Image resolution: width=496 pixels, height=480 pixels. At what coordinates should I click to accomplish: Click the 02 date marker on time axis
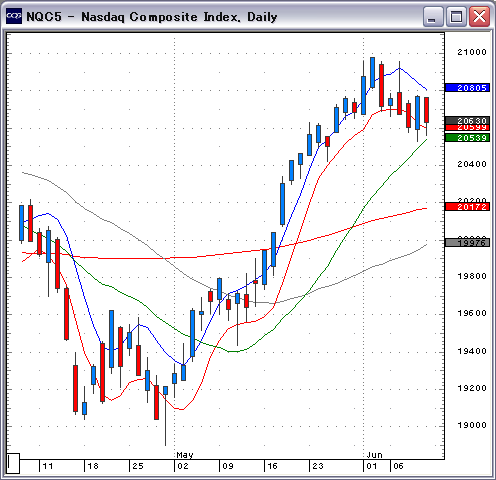tap(183, 466)
